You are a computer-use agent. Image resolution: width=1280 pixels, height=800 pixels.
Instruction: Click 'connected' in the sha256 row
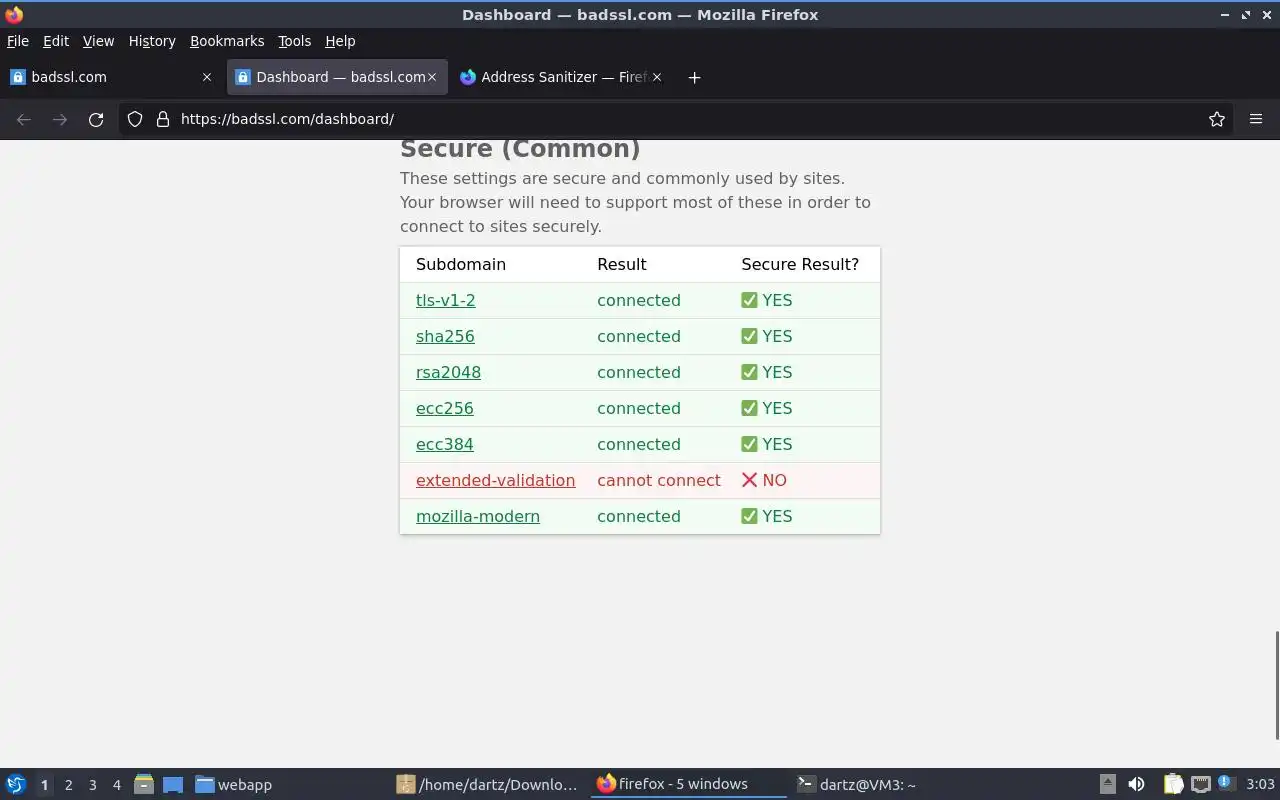click(639, 336)
